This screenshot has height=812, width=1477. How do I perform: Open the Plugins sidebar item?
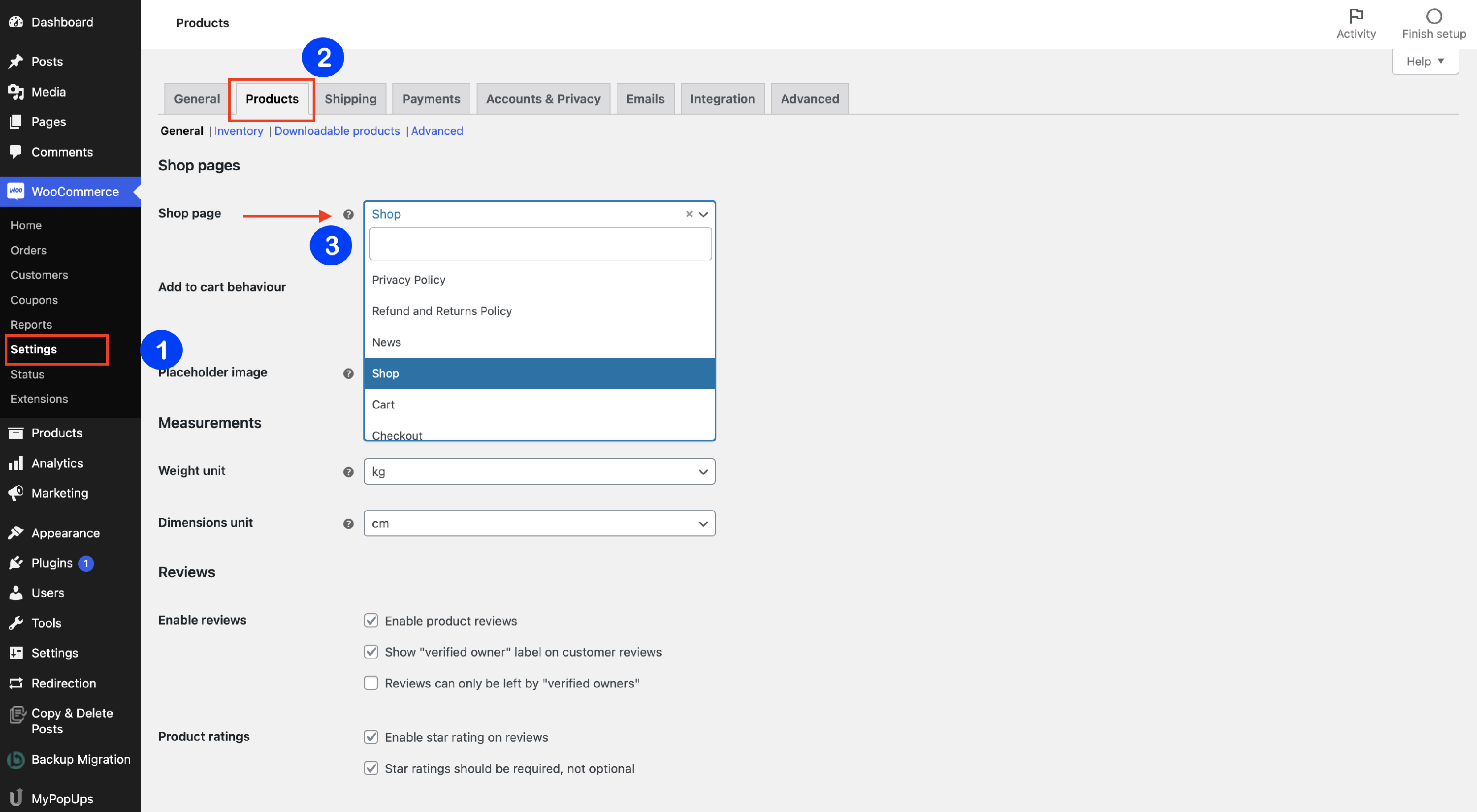pos(52,562)
